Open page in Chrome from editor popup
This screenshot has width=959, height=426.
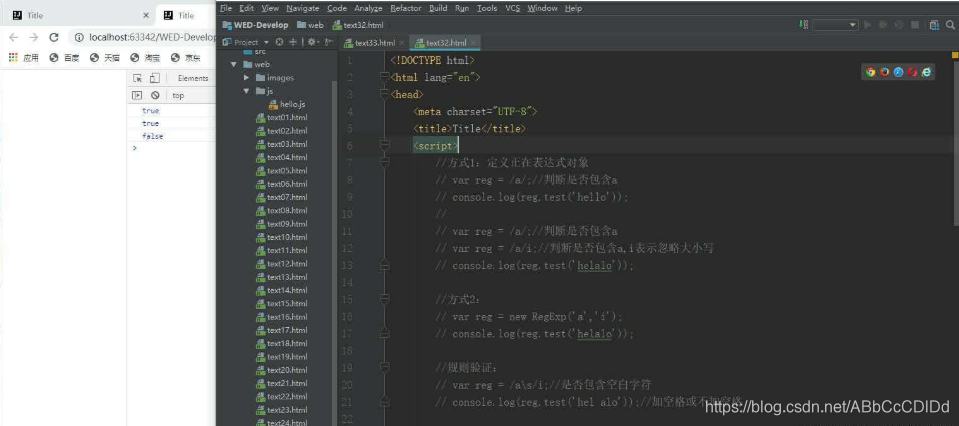point(870,72)
